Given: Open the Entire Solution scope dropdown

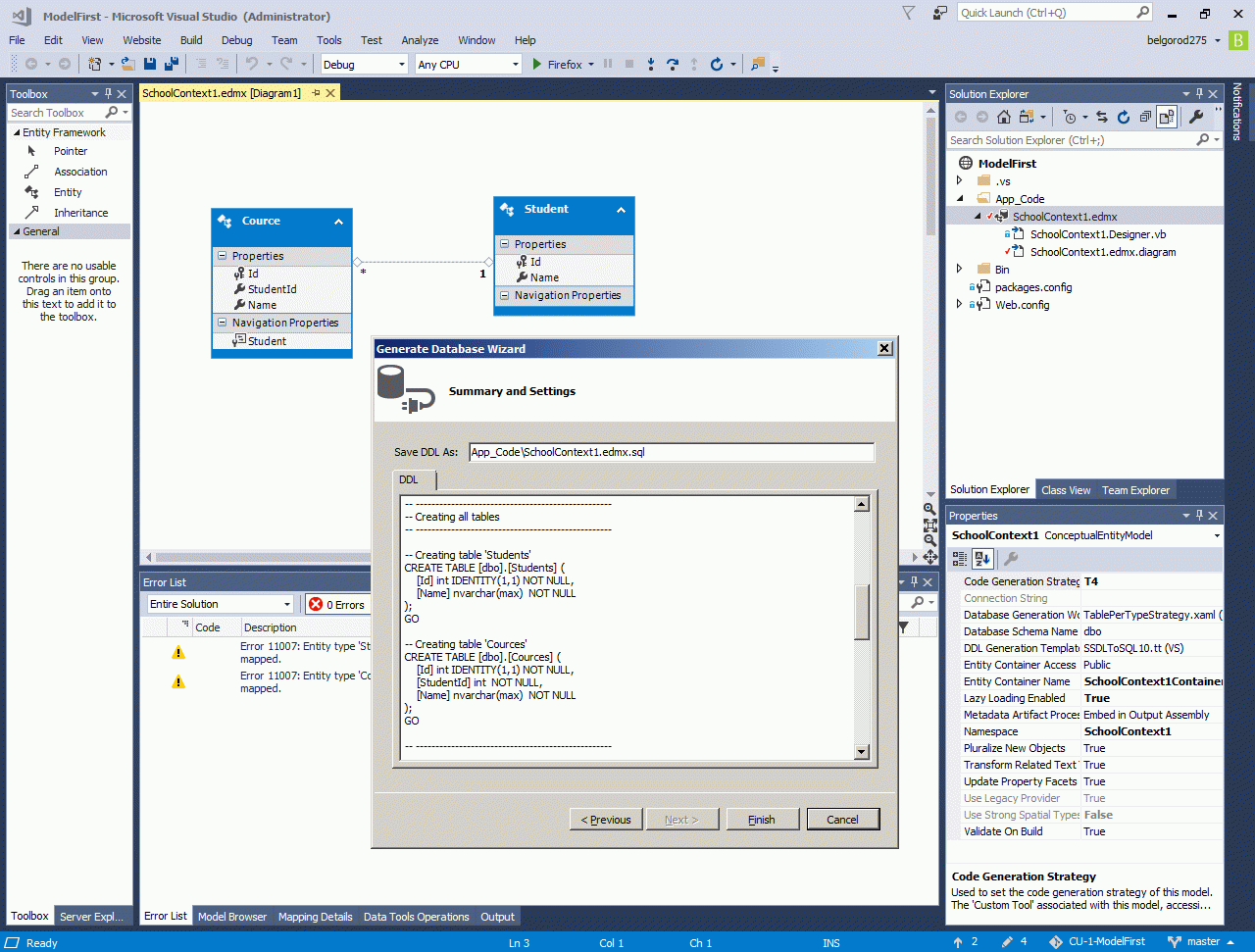Looking at the screenshot, I should 221,604.
